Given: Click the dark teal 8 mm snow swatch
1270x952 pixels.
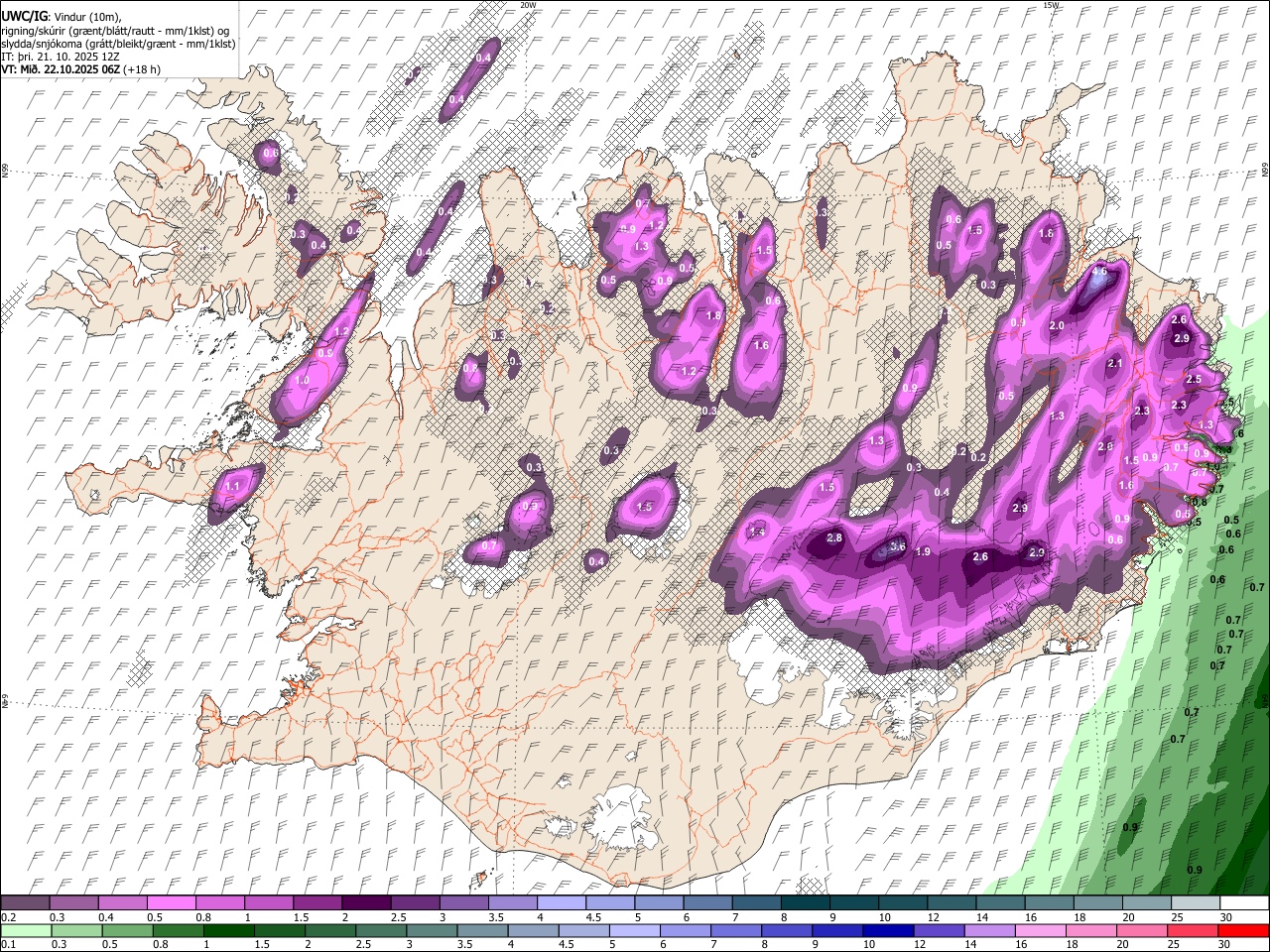Looking at the screenshot, I should (805, 902).
